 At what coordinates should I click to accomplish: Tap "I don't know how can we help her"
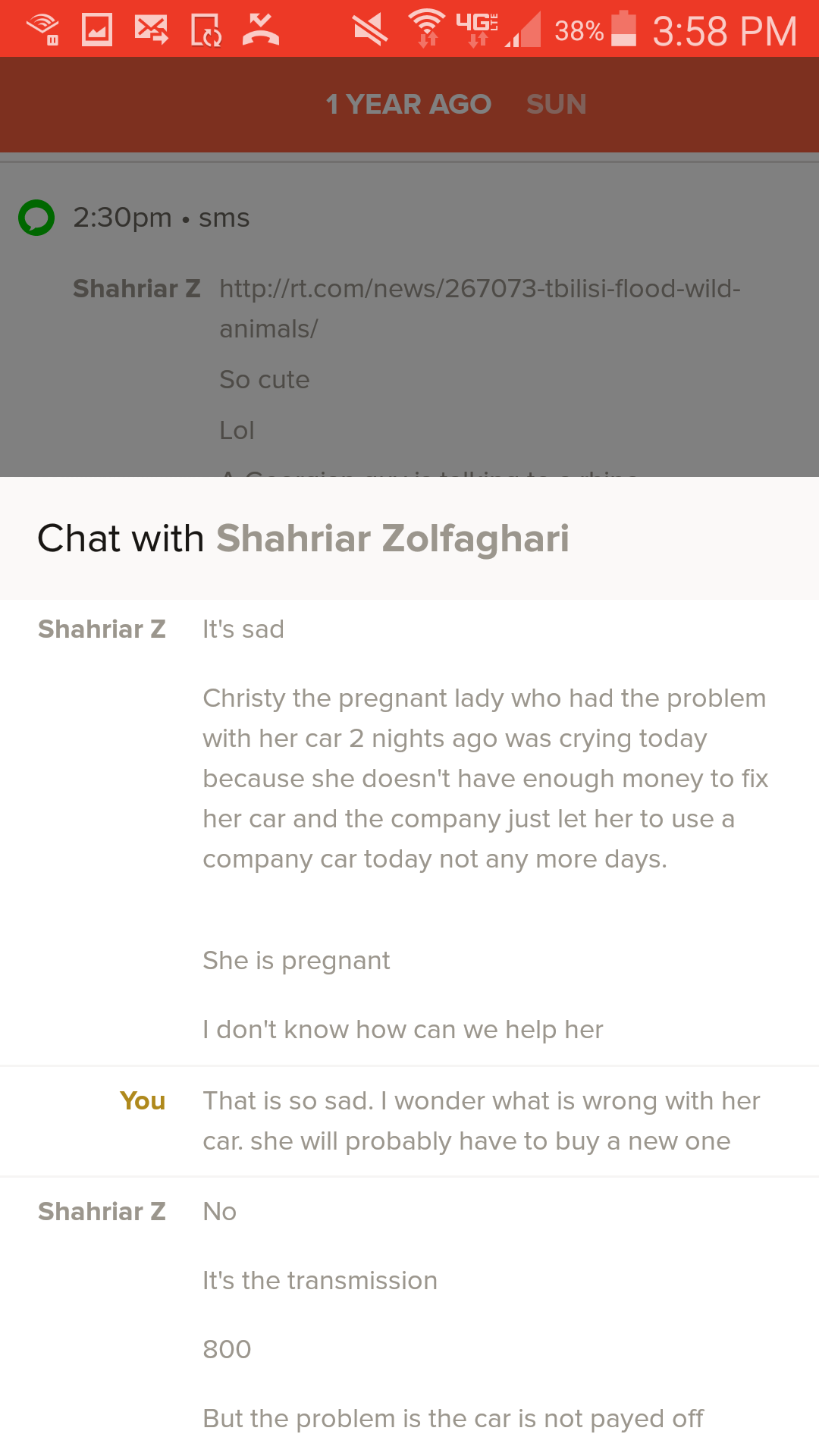point(403,1030)
